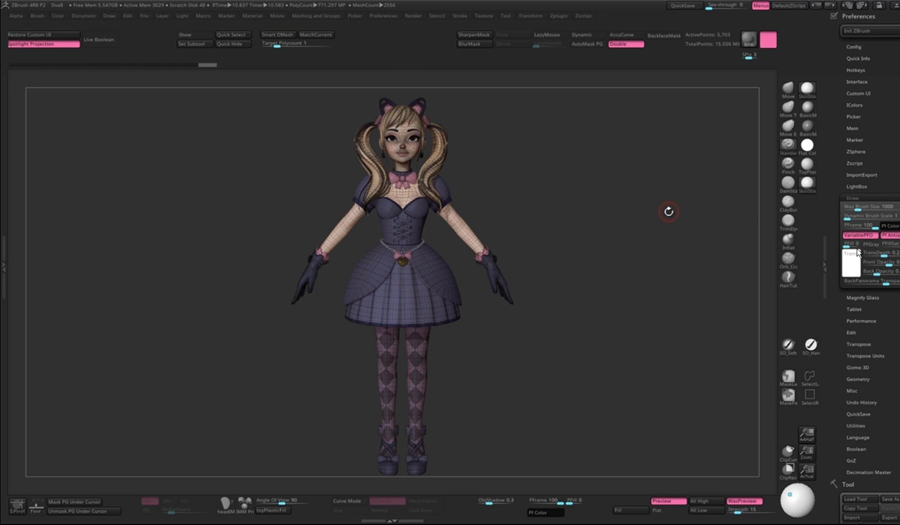
Task: Toggle Spotlight Projection button
Action: click(44, 44)
